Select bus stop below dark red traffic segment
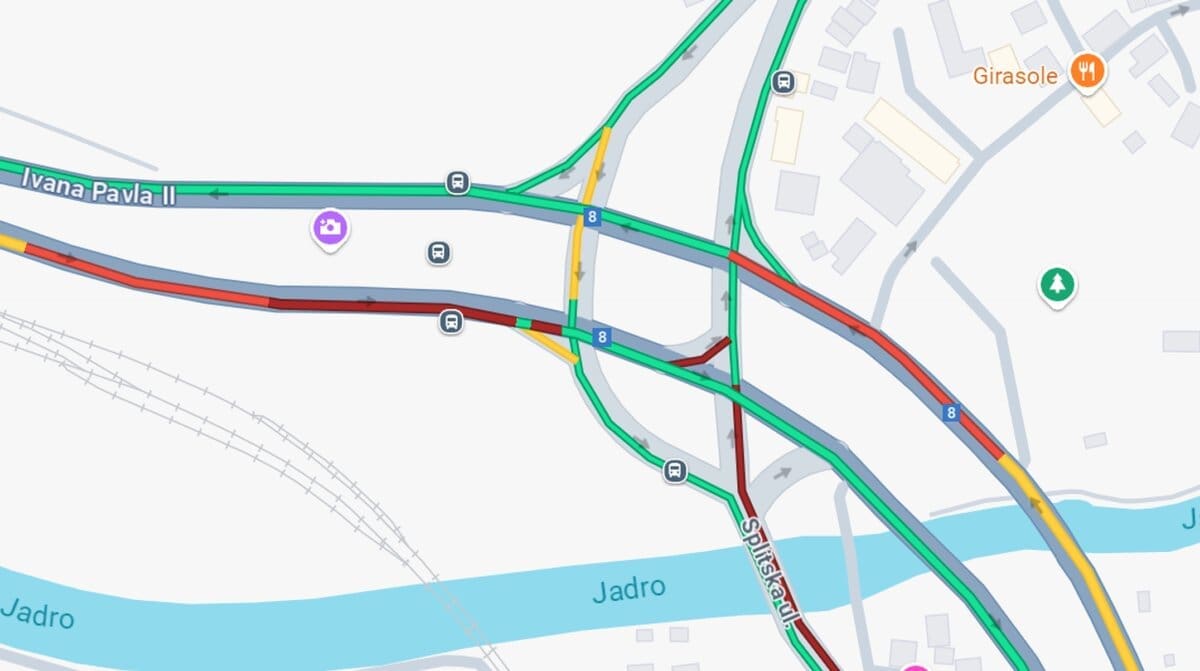The image size is (1200, 671). point(451,322)
